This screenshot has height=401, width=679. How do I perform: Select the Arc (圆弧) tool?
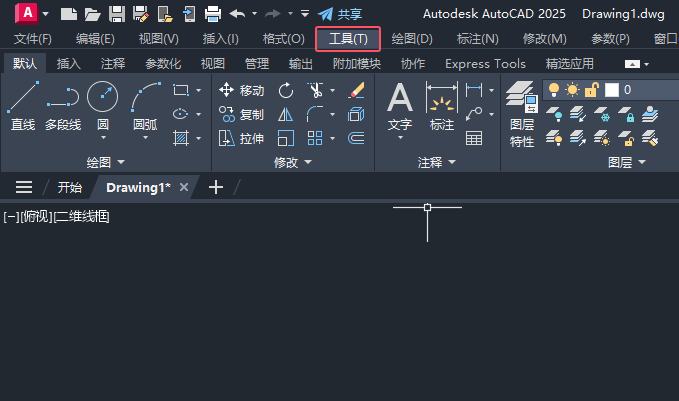click(146, 106)
